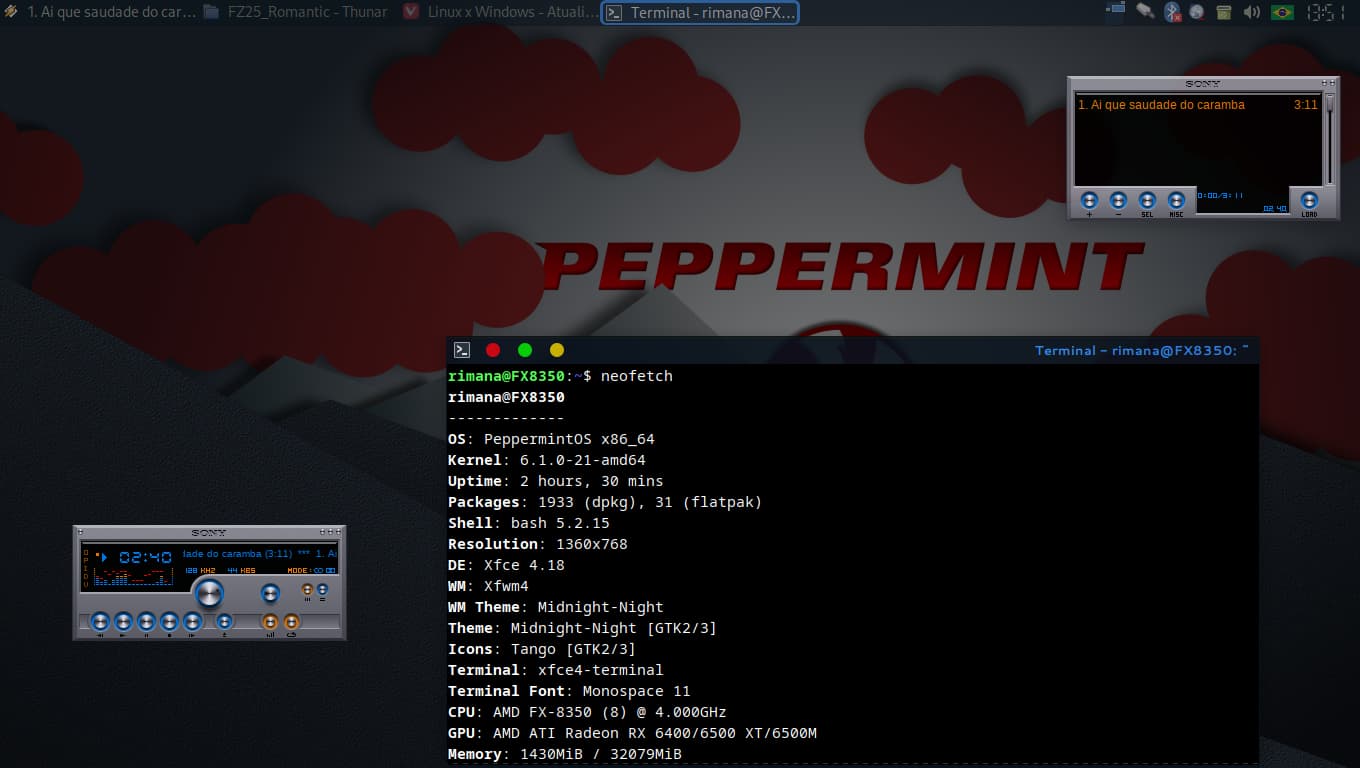1360x768 pixels.
Task: Open the Bluetooth tray icon
Action: tap(1173, 12)
